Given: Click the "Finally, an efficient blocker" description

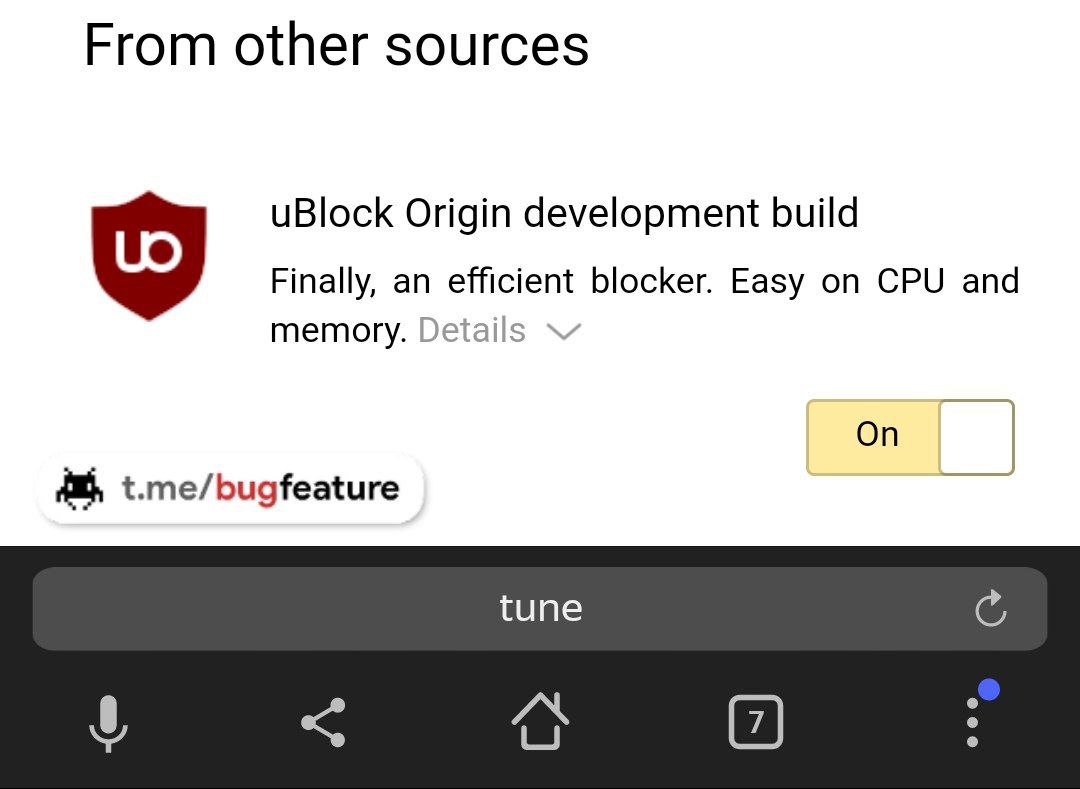Looking at the screenshot, I should click(644, 282).
